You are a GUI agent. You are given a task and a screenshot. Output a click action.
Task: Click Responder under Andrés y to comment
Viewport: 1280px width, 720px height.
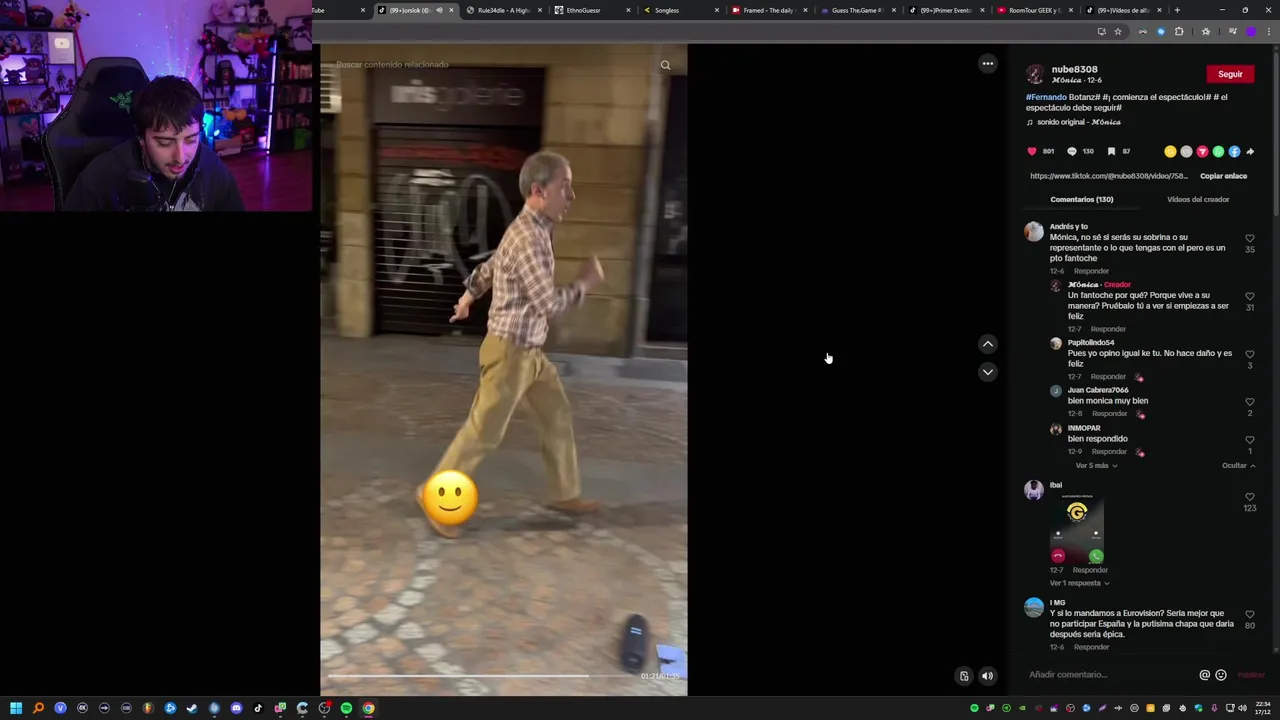pos(1091,272)
